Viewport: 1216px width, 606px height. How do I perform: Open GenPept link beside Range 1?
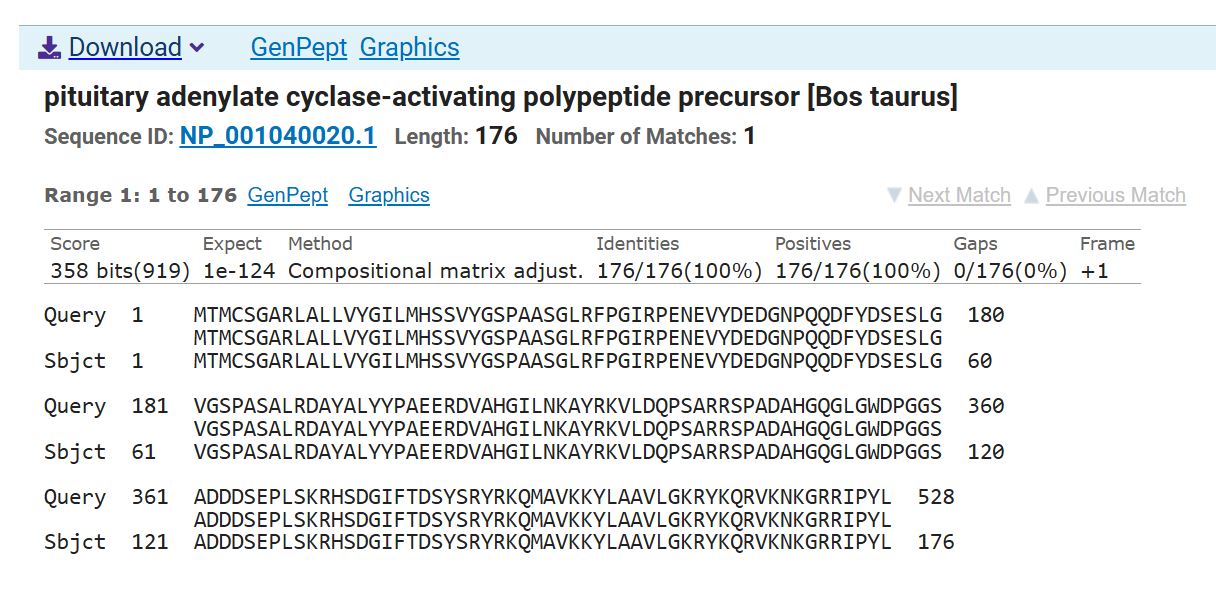tap(287, 195)
